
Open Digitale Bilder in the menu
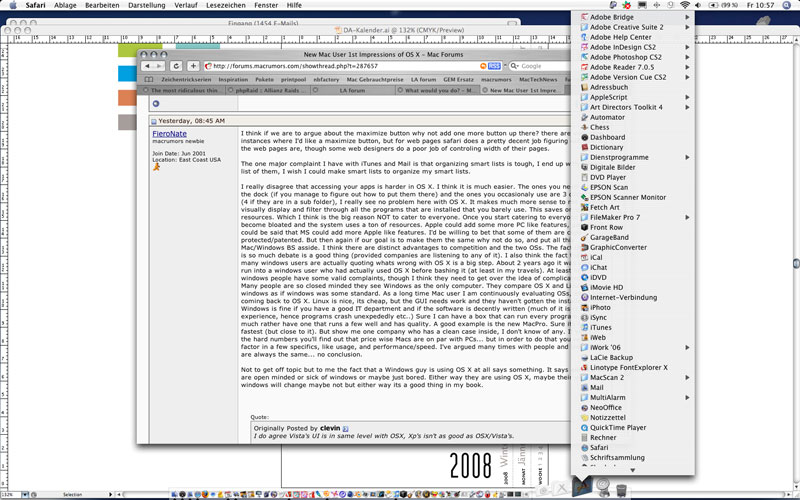633,167
